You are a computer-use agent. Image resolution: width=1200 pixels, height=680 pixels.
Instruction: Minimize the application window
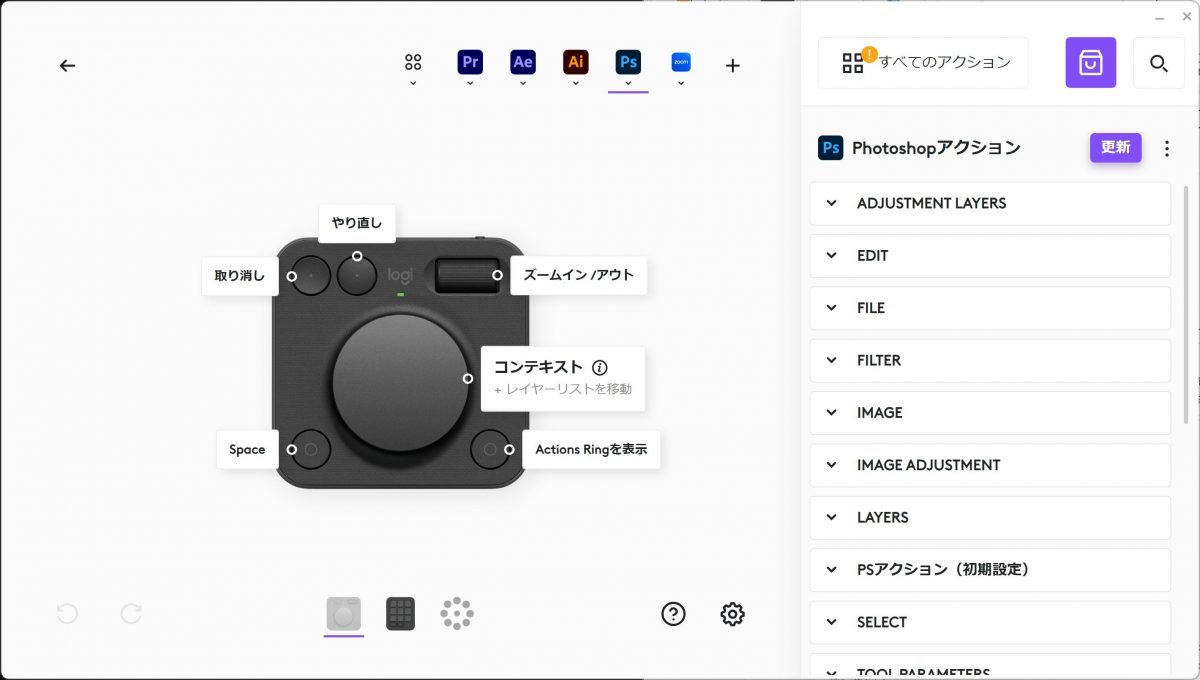click(1159, 18)
